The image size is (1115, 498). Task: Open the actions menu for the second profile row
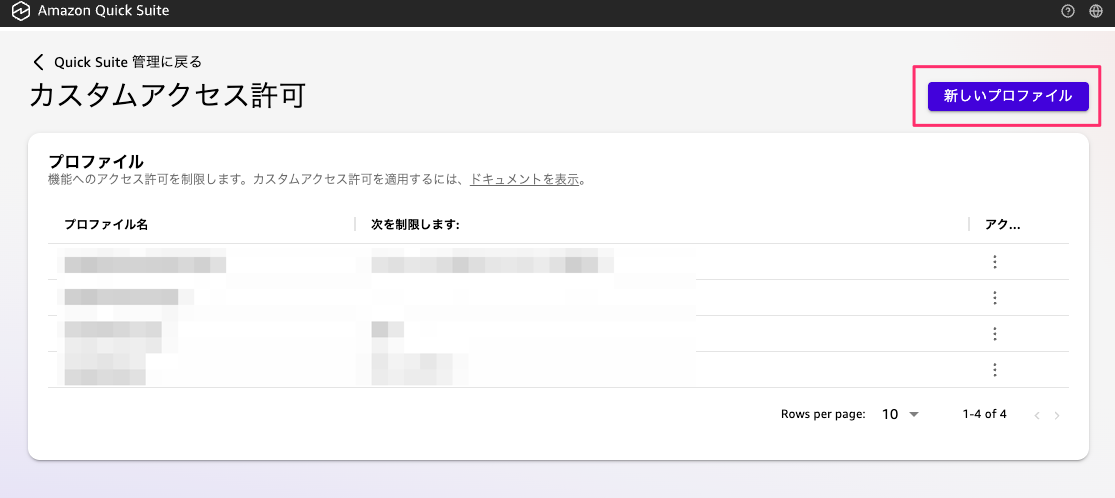tap(994, 298)
